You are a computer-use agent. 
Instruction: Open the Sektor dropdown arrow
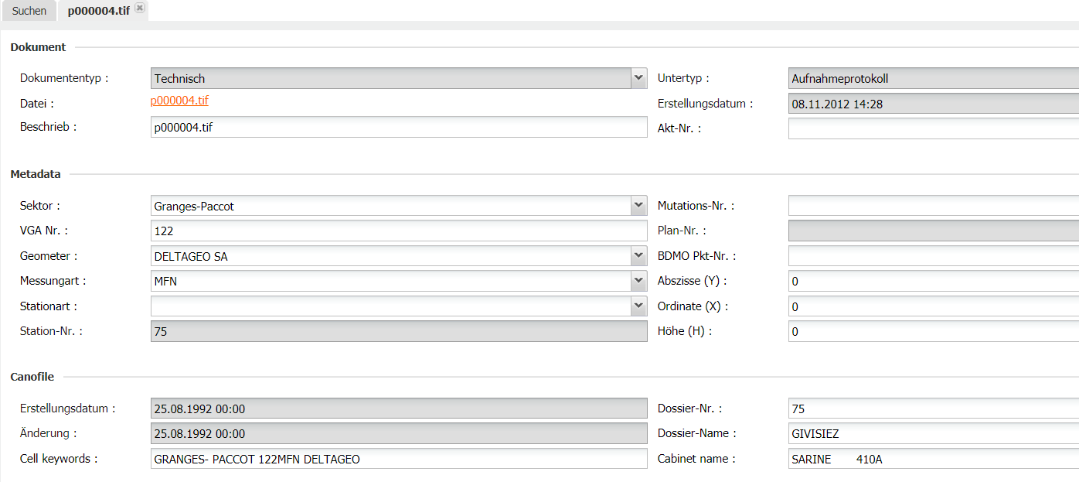(639, 206)
